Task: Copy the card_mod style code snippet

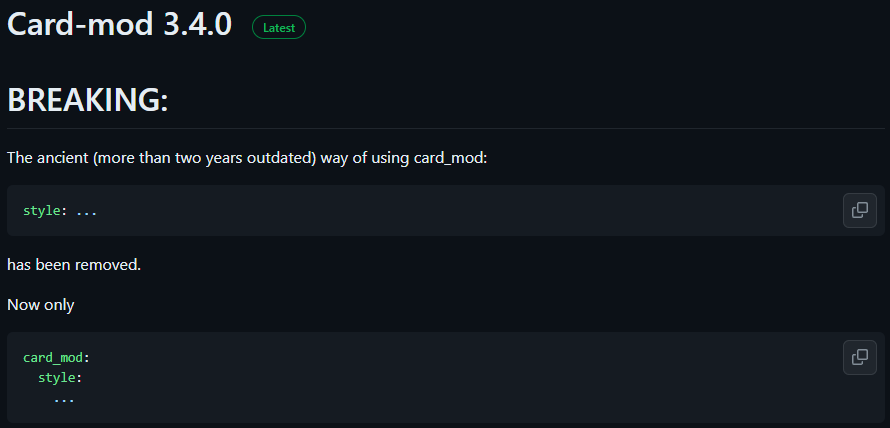Action: tap(859, 357)
